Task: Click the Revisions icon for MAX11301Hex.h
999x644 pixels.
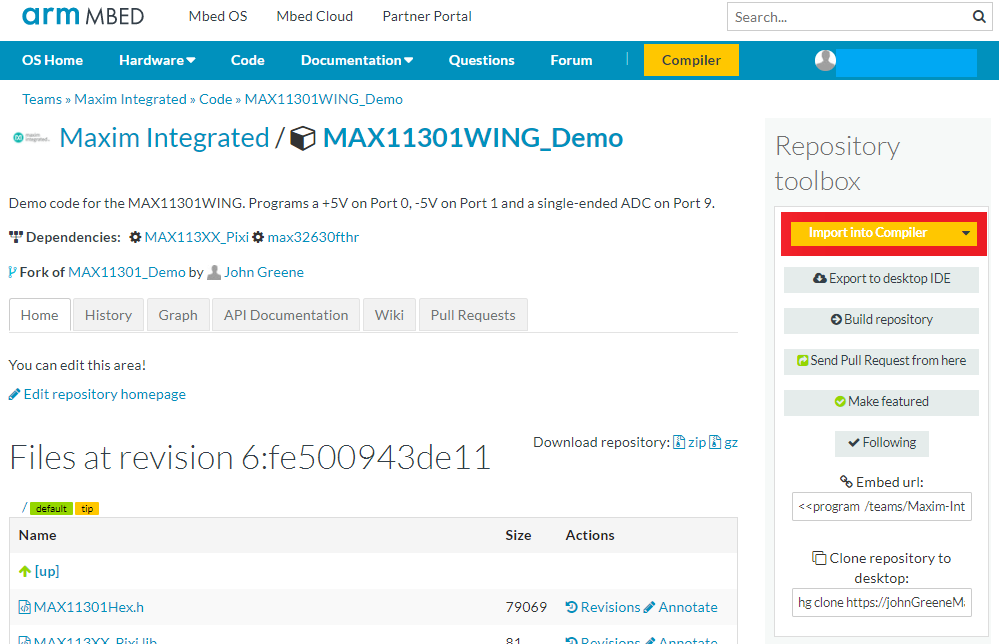Action: pos(571,607)
